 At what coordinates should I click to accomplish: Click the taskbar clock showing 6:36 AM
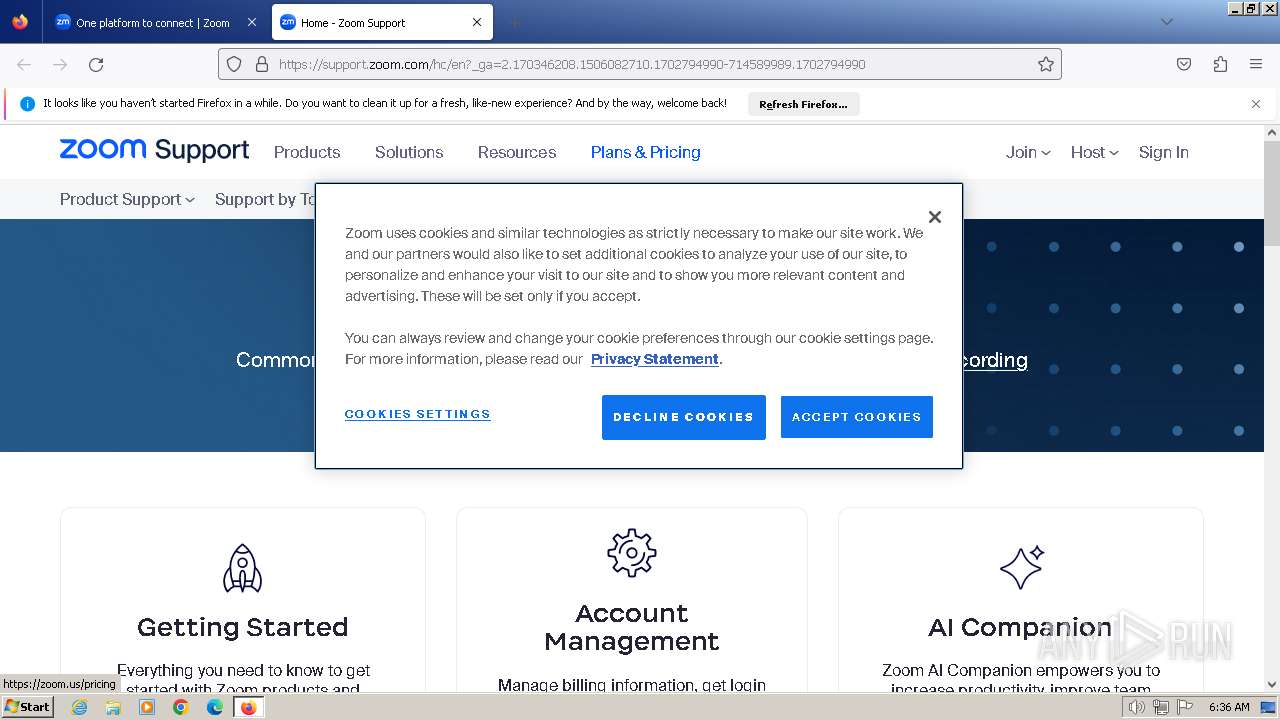[x=1229, y=707]
